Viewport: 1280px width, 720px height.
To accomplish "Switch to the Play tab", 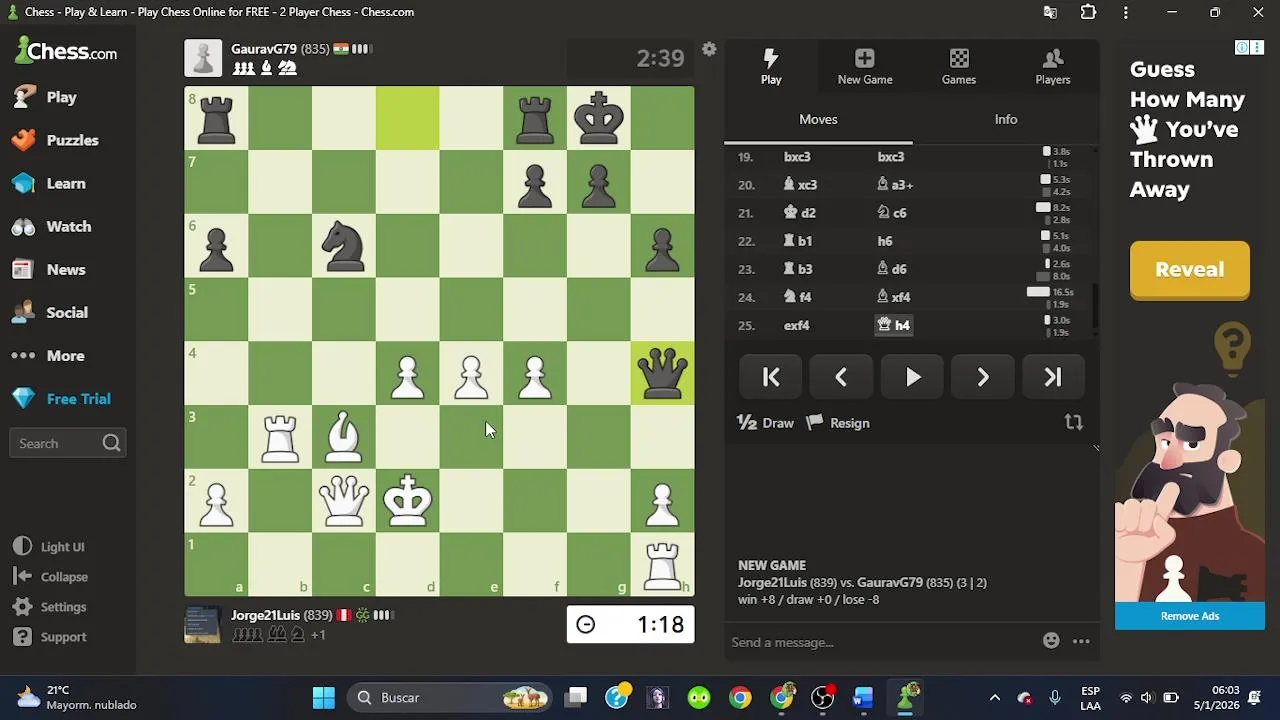I will [771, 67].
